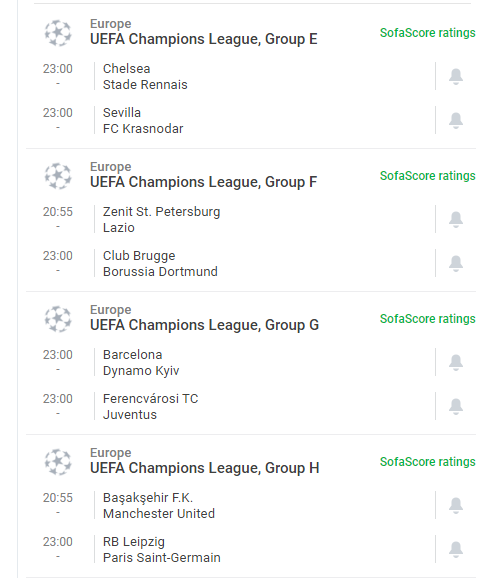
Task: Click the Champions League logo for Group E
Action: click(x=58, y=33)
